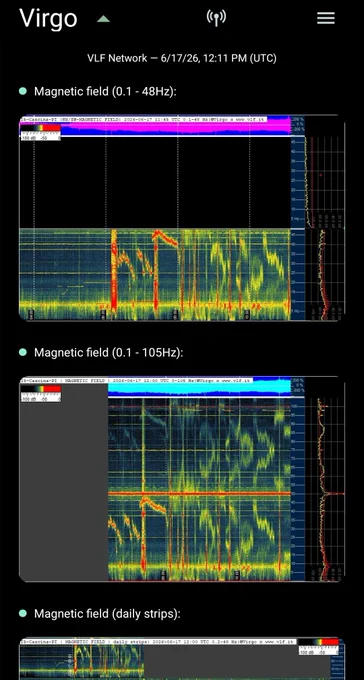Tap the antenna broadcast icon
Screen dimensions: 364x680
[216, 18]
